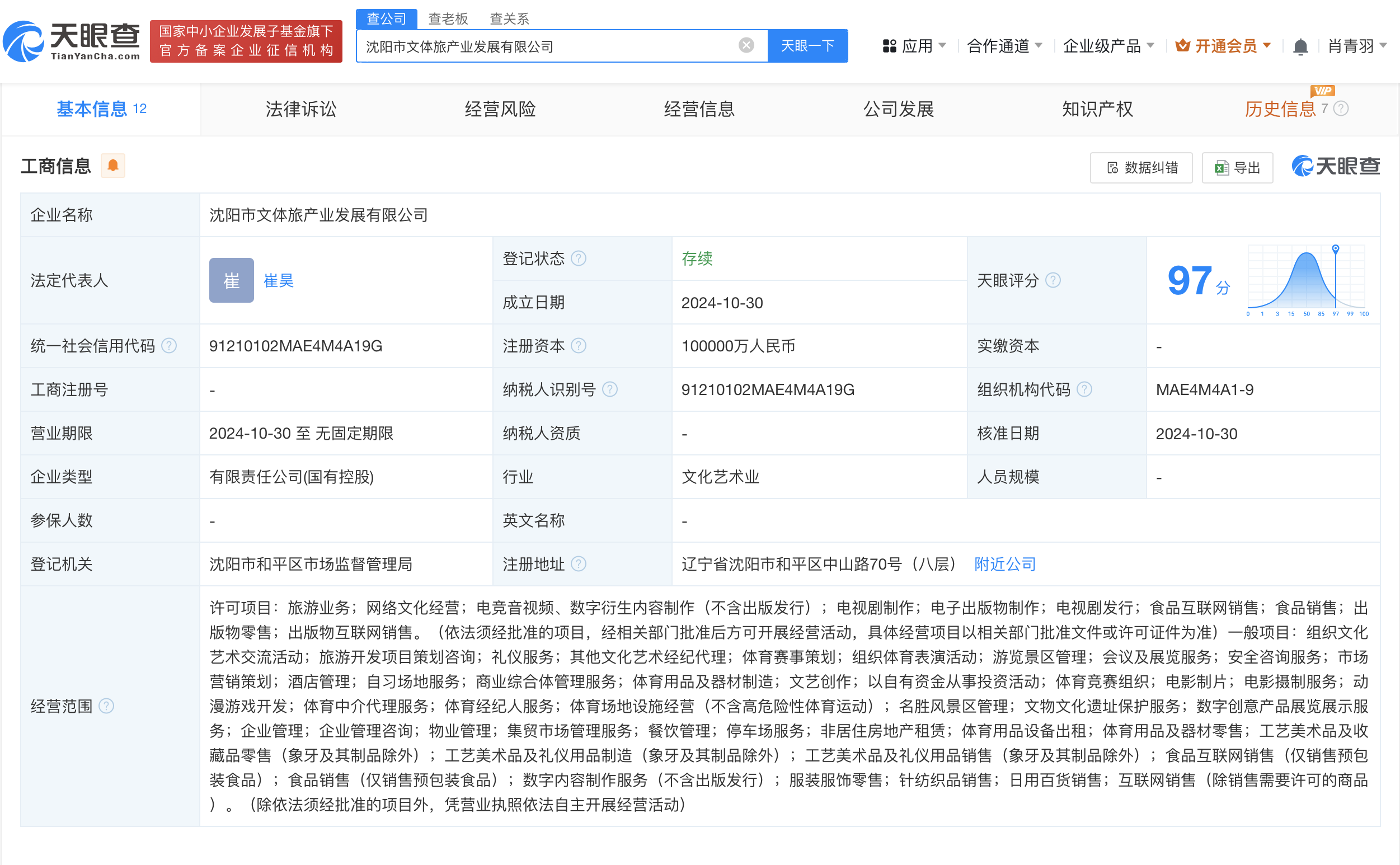Open the 附近公司 link
Viewport: 1400px width, 865px height.
click(x=1004, y=564)
